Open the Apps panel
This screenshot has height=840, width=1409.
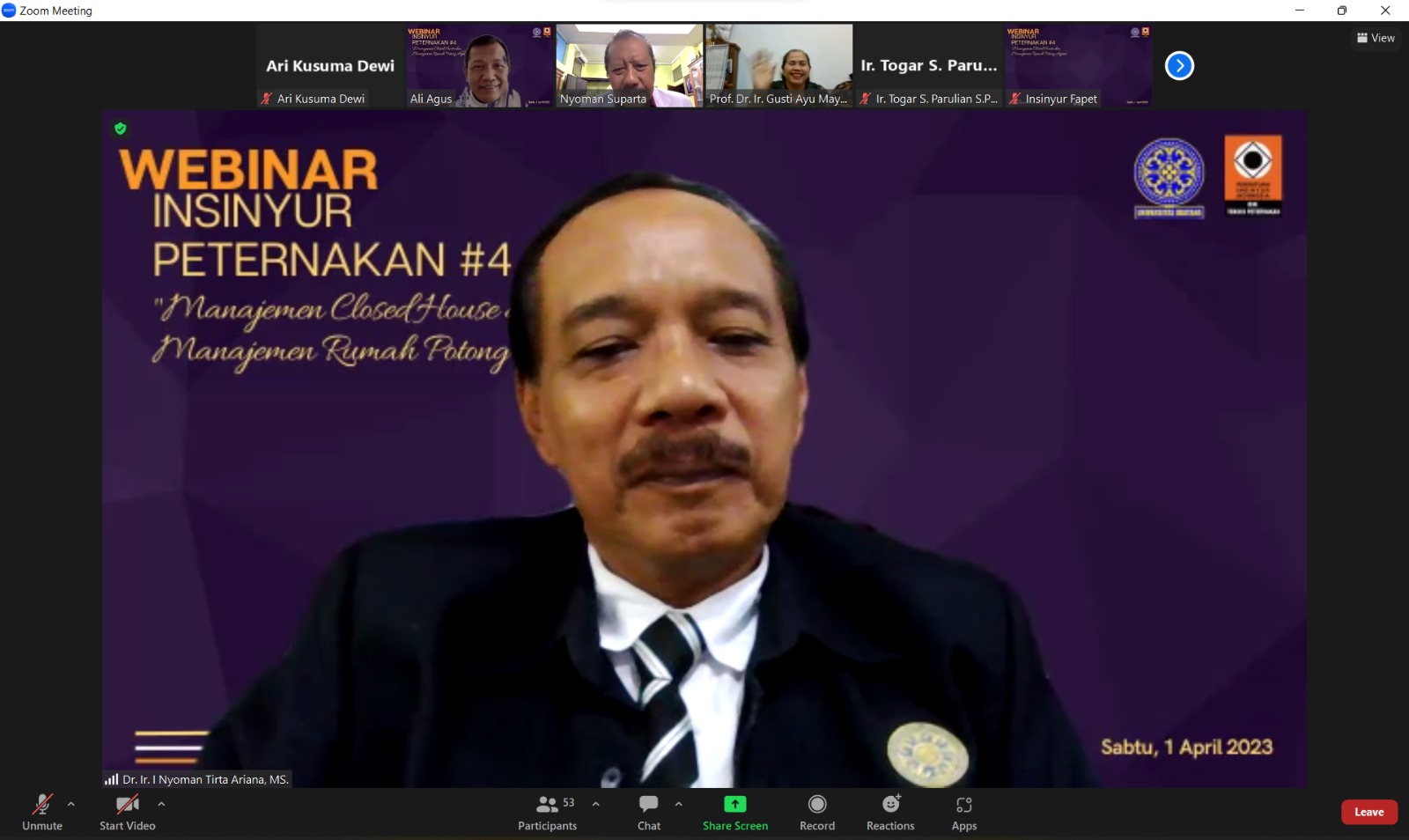[x=964, y=812]
